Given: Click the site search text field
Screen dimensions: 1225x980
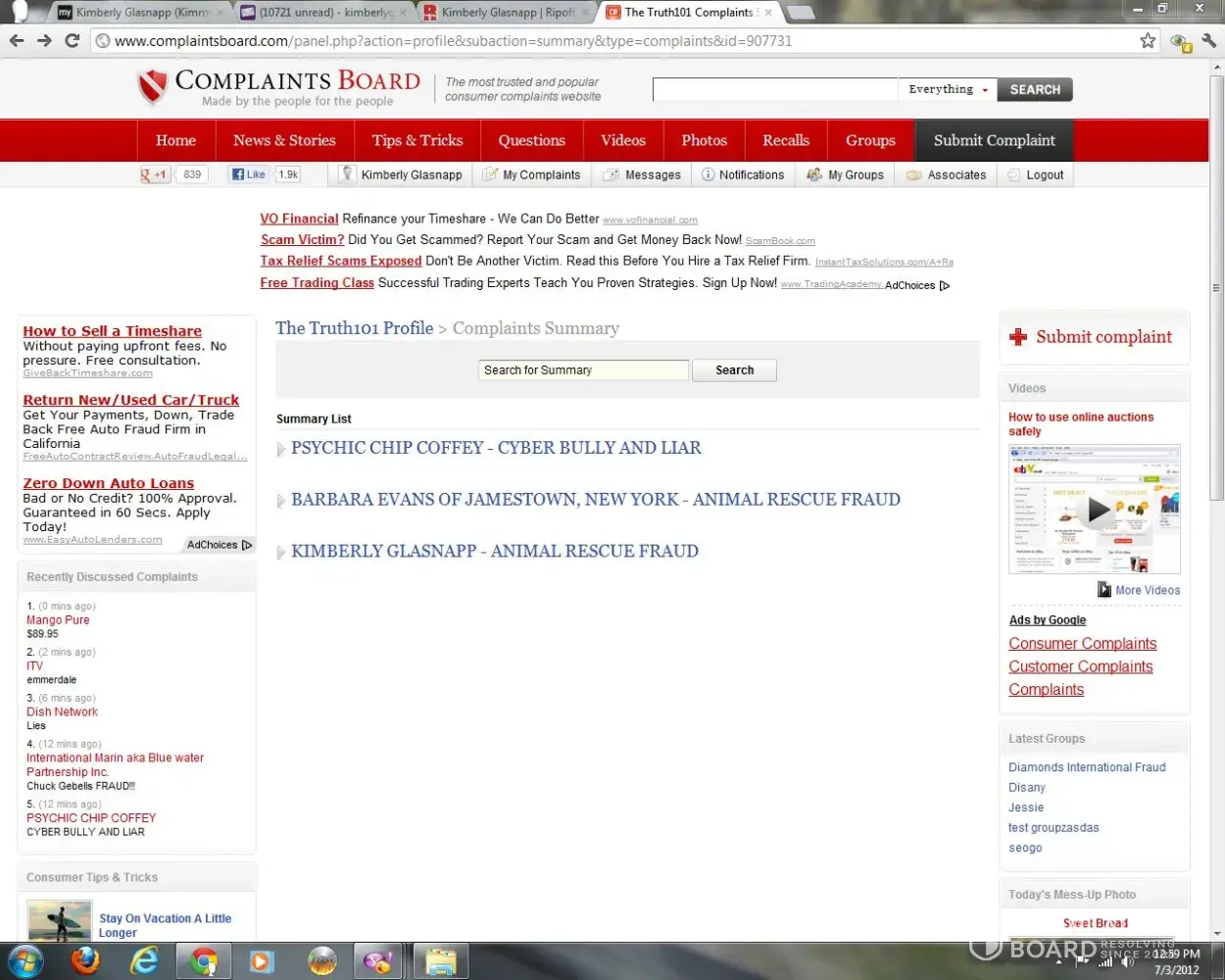Looking at the screenshot, I should pos(775,89).
